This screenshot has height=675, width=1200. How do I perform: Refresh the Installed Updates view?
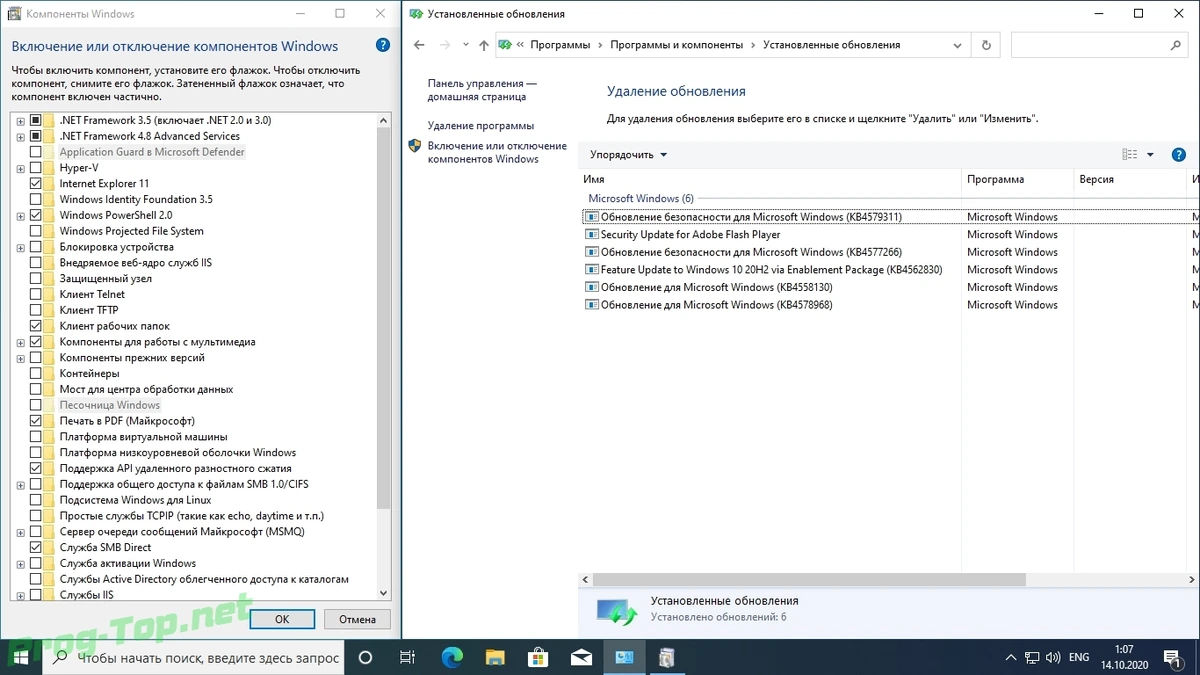pos(986,45)
